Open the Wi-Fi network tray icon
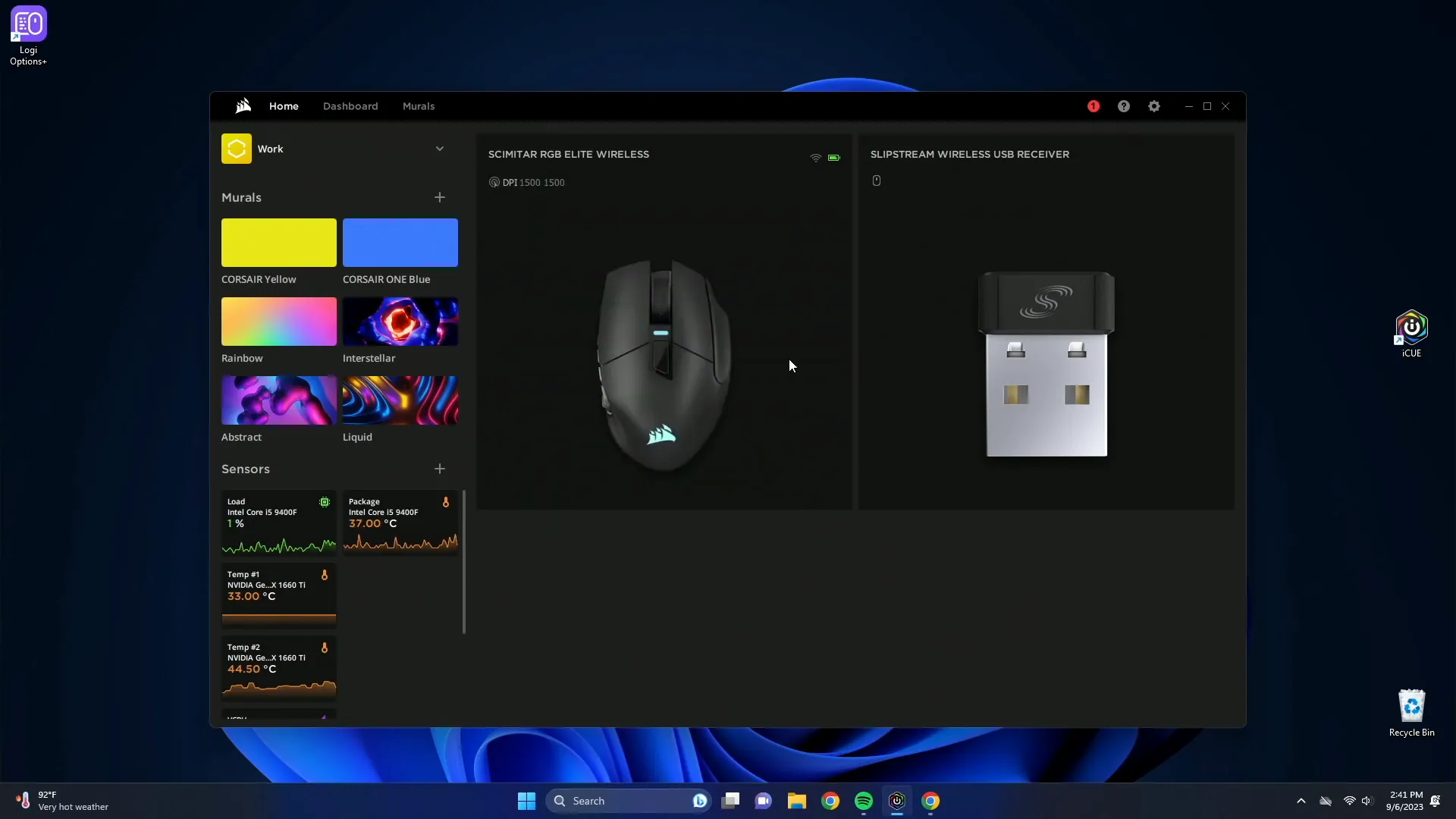Screen dimensions: 1456x819 (x=1349, y=801)
